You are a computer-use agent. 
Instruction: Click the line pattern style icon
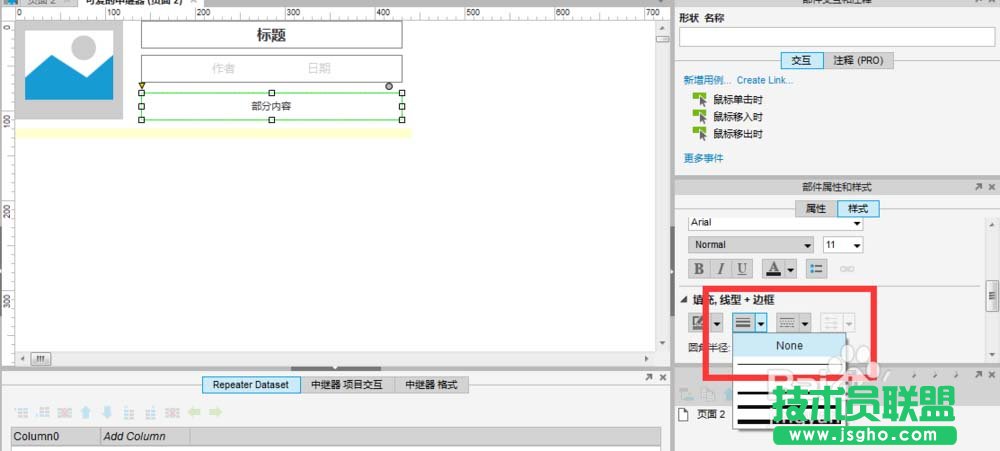coord(787,323)
